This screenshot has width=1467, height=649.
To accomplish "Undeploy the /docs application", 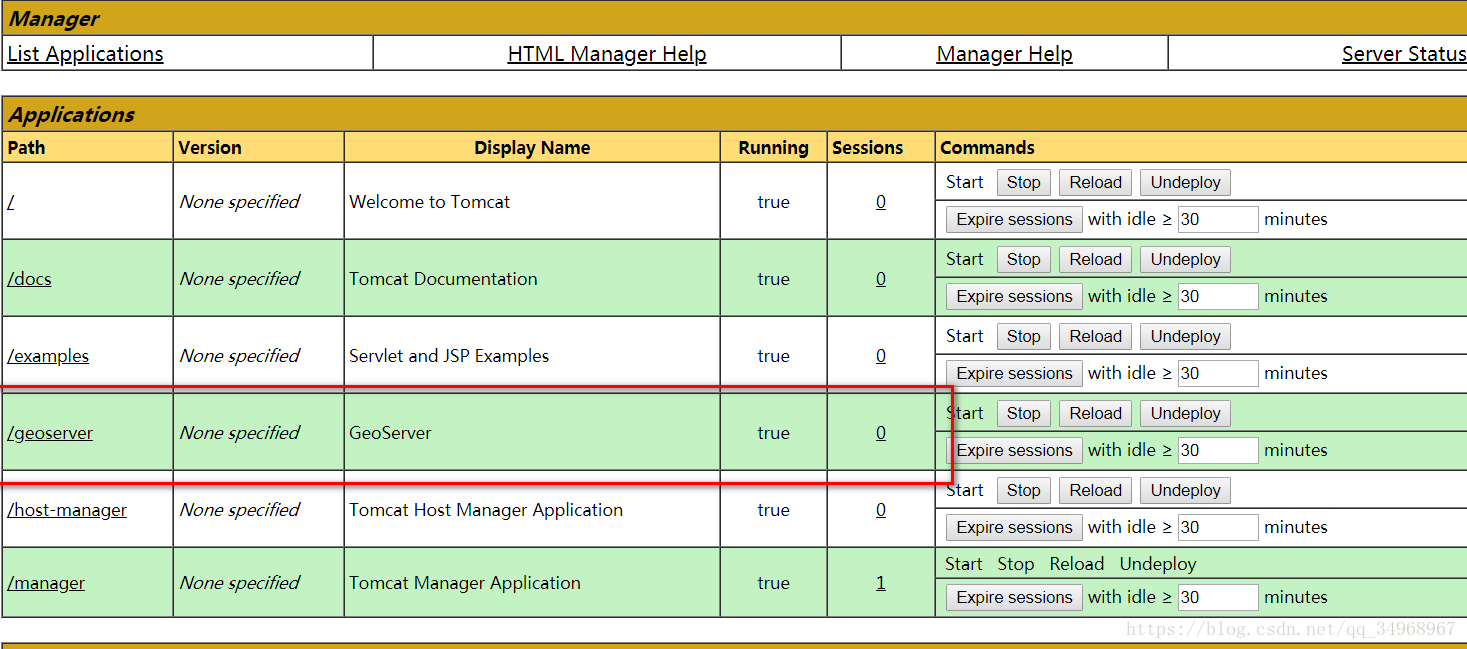I will coord(1186,259).
